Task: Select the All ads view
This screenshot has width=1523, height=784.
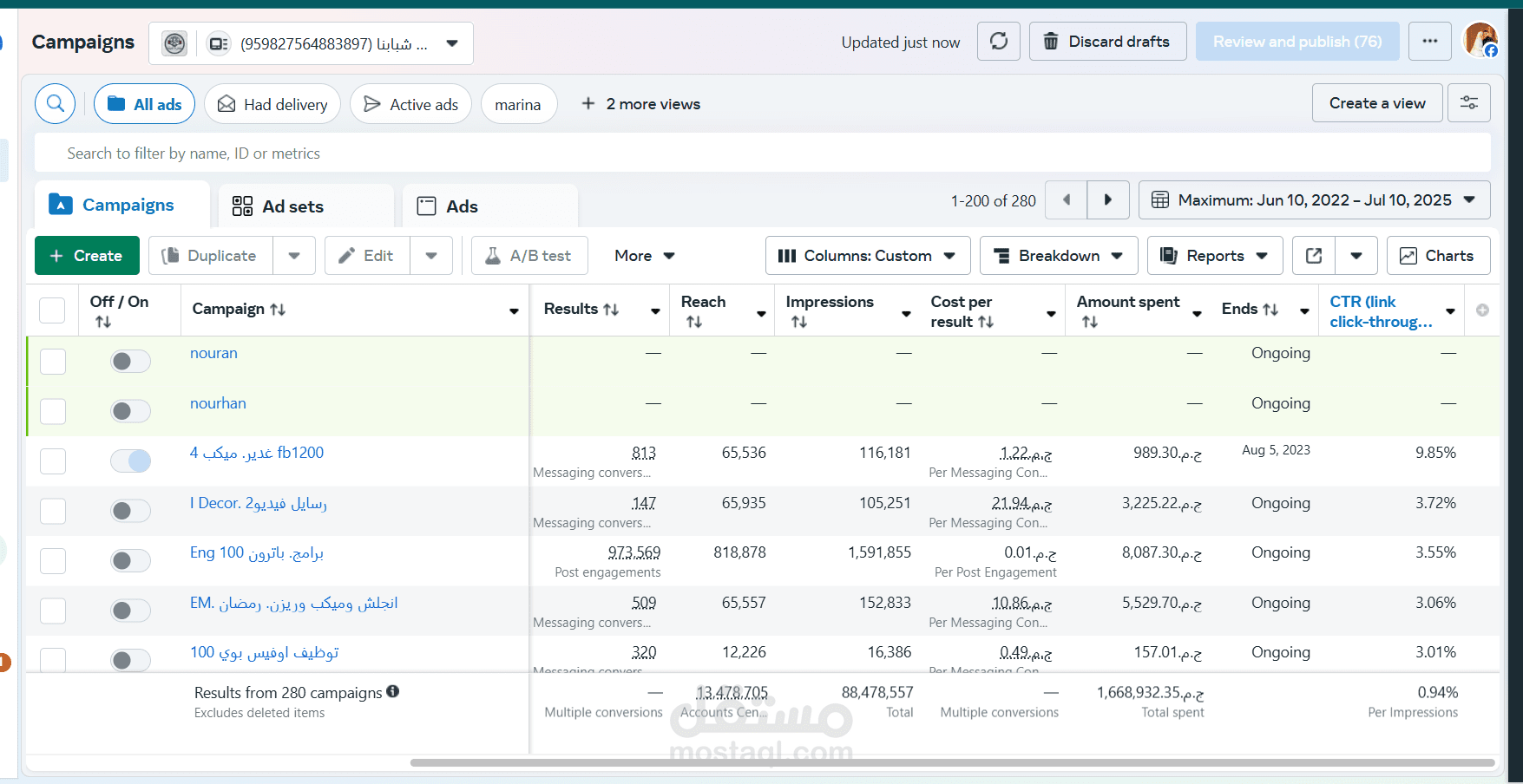Action: [144, 104]
